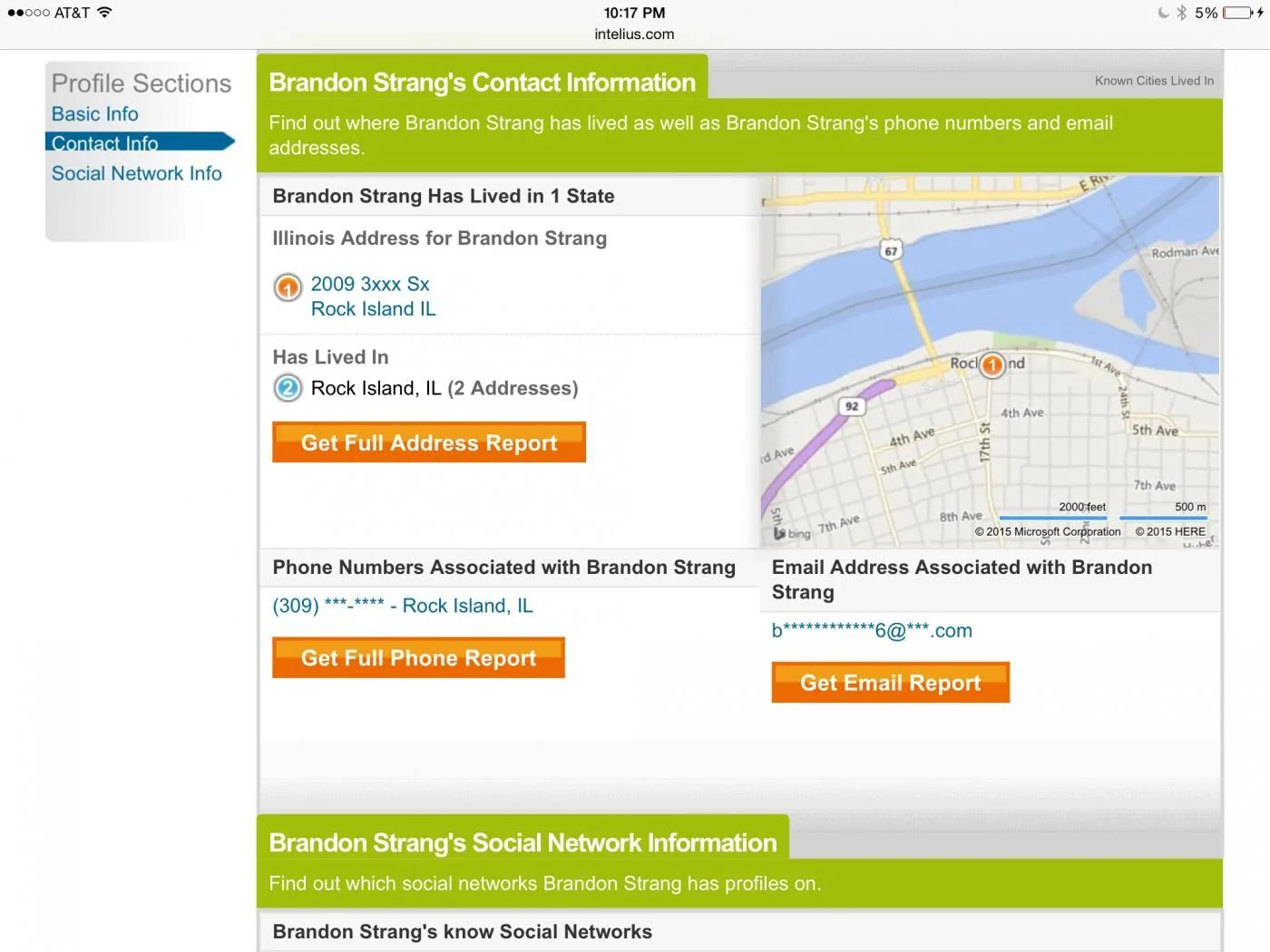
Task: Click the Get Full Address Report button
Action: point(429,442)
